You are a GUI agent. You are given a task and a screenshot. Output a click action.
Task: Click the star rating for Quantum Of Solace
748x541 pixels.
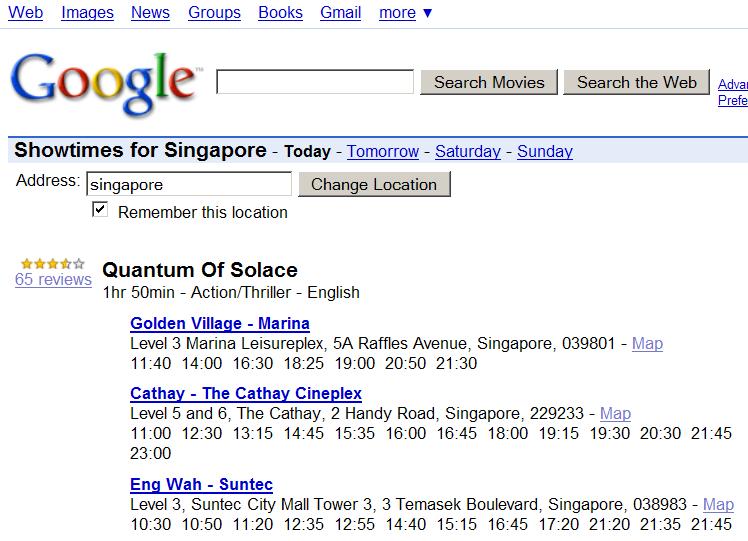(x=52, y=264)
